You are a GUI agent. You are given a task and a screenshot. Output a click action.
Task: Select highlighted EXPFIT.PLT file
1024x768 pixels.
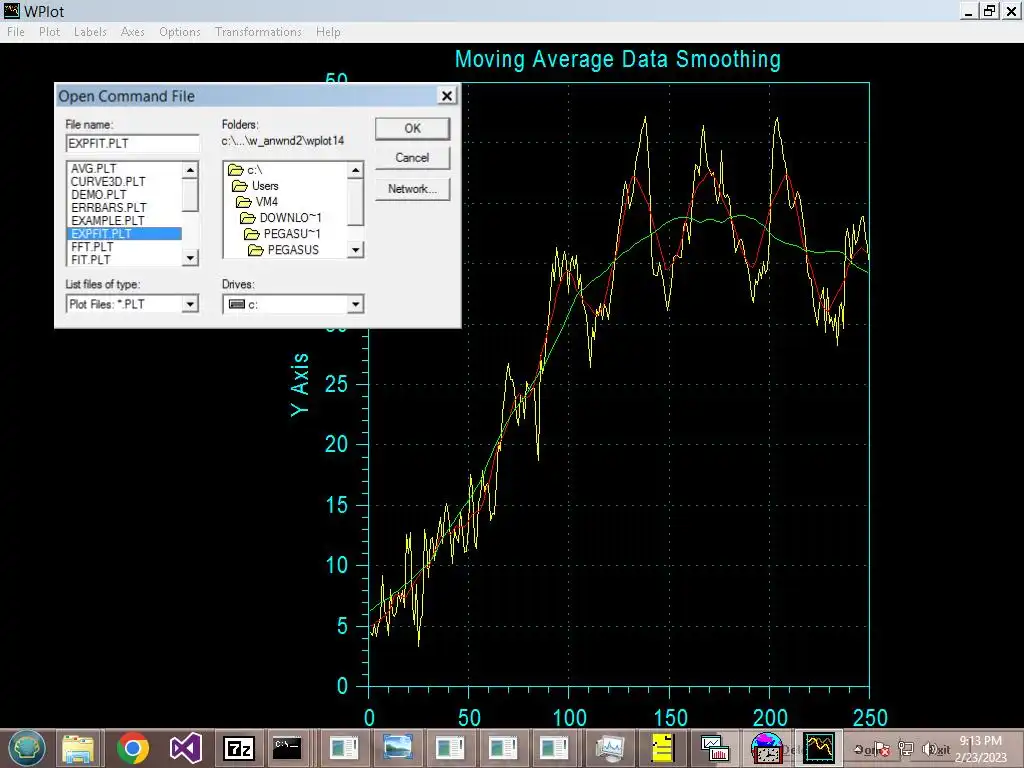(x=124, y=234)
